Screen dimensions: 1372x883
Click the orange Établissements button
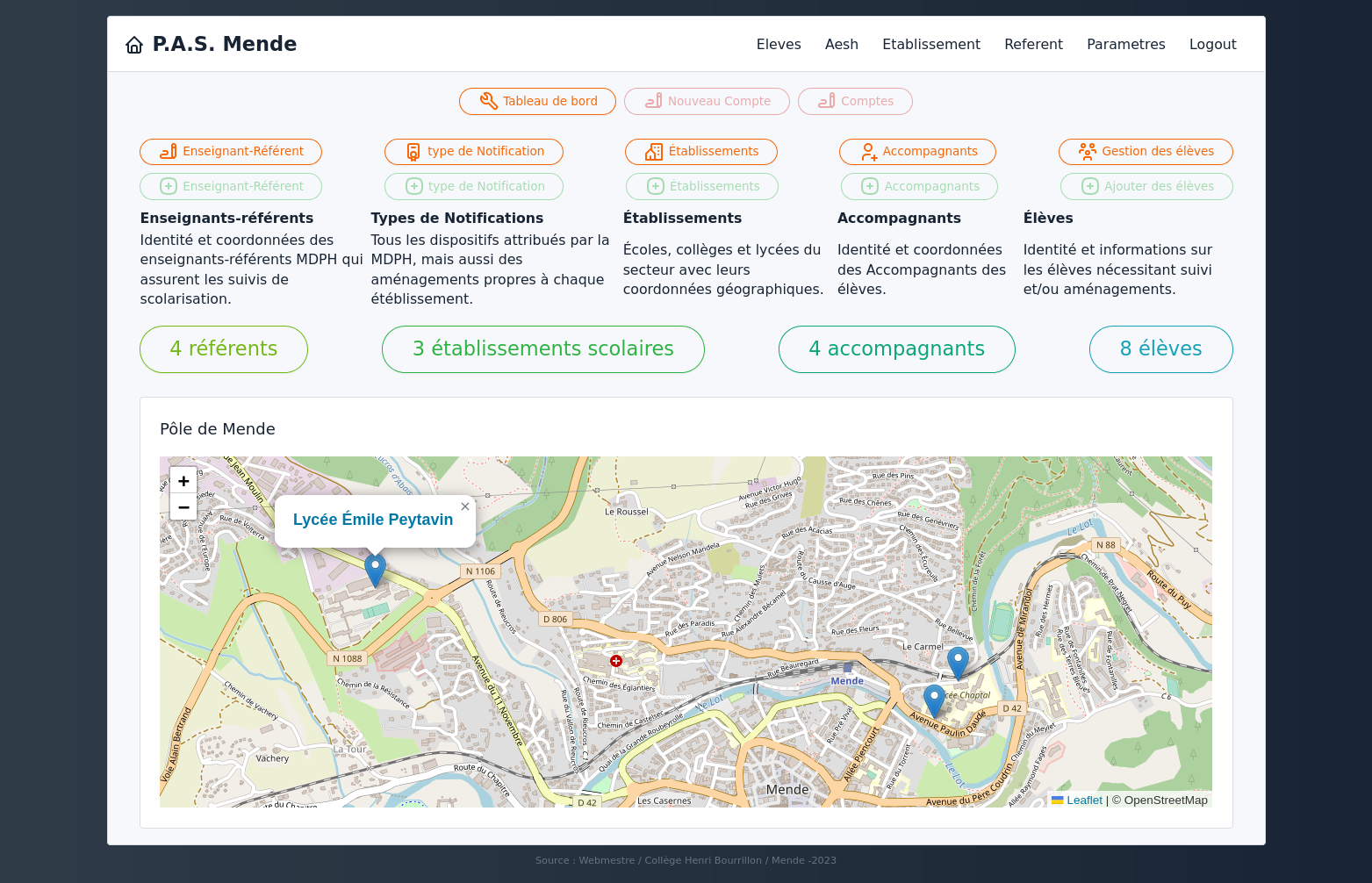click(x=701, y=152)
